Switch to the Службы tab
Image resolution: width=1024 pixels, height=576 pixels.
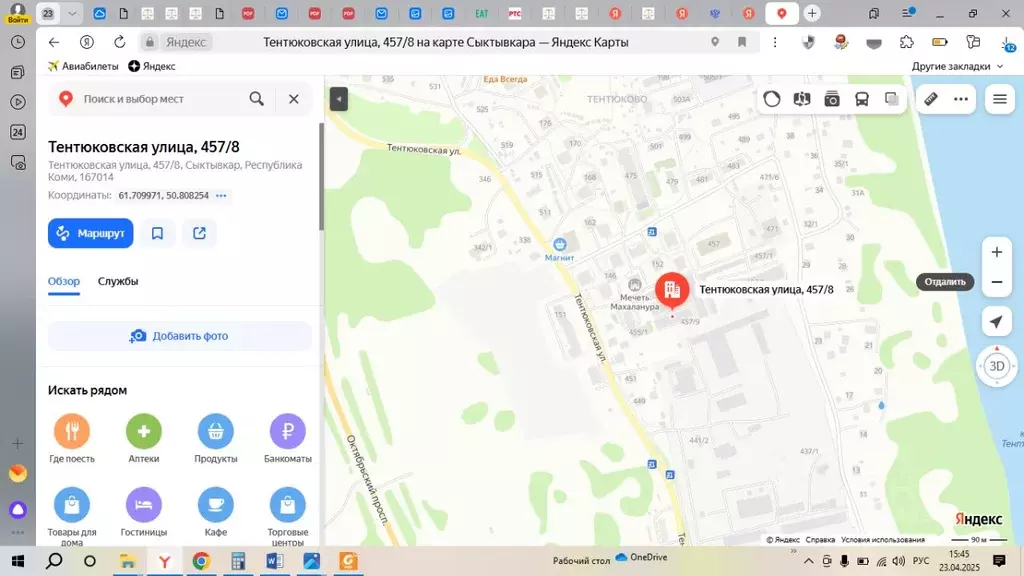pyautogui.click(x=118, y=281)
